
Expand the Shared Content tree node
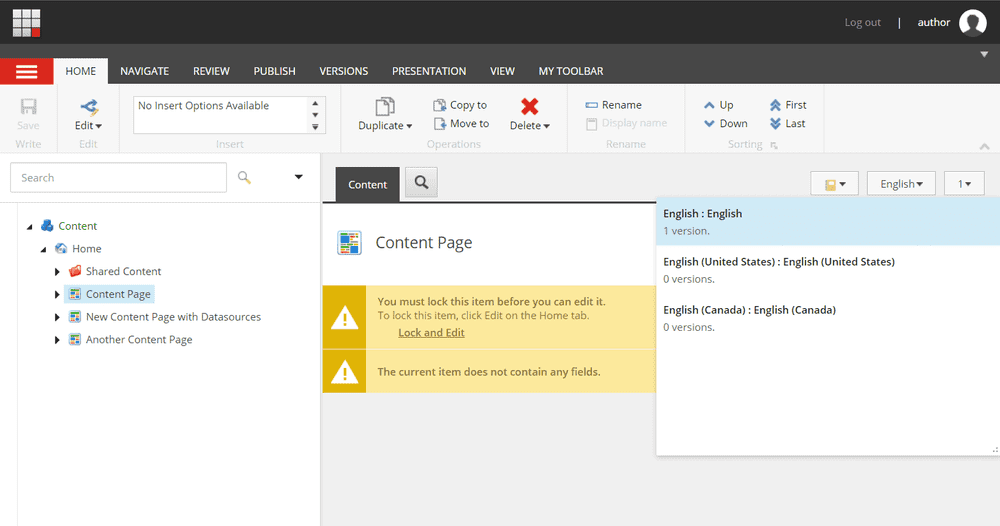[57, 271]
